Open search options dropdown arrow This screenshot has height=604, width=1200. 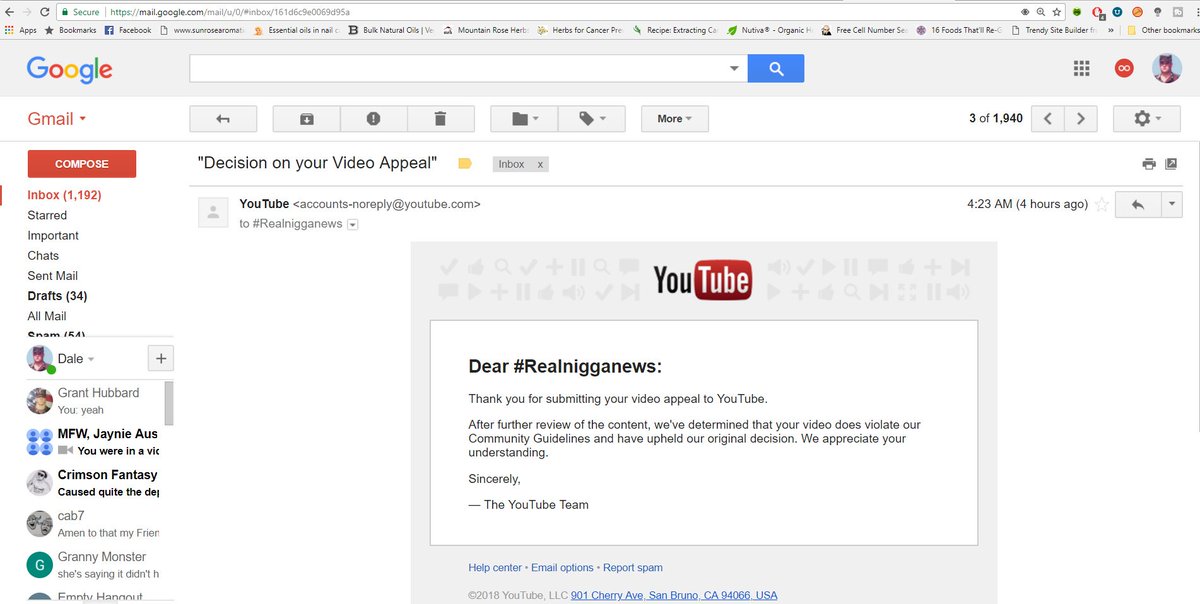pyautogui.click(x=734, y=69)
